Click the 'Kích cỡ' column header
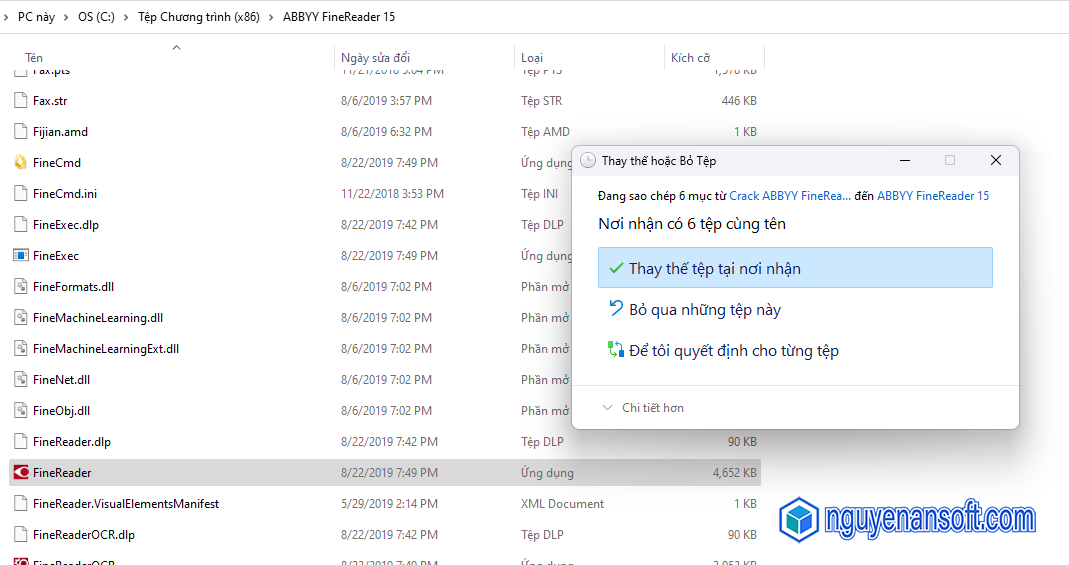The height and width of the screenshot is (565, 1069). pos(690,58)
